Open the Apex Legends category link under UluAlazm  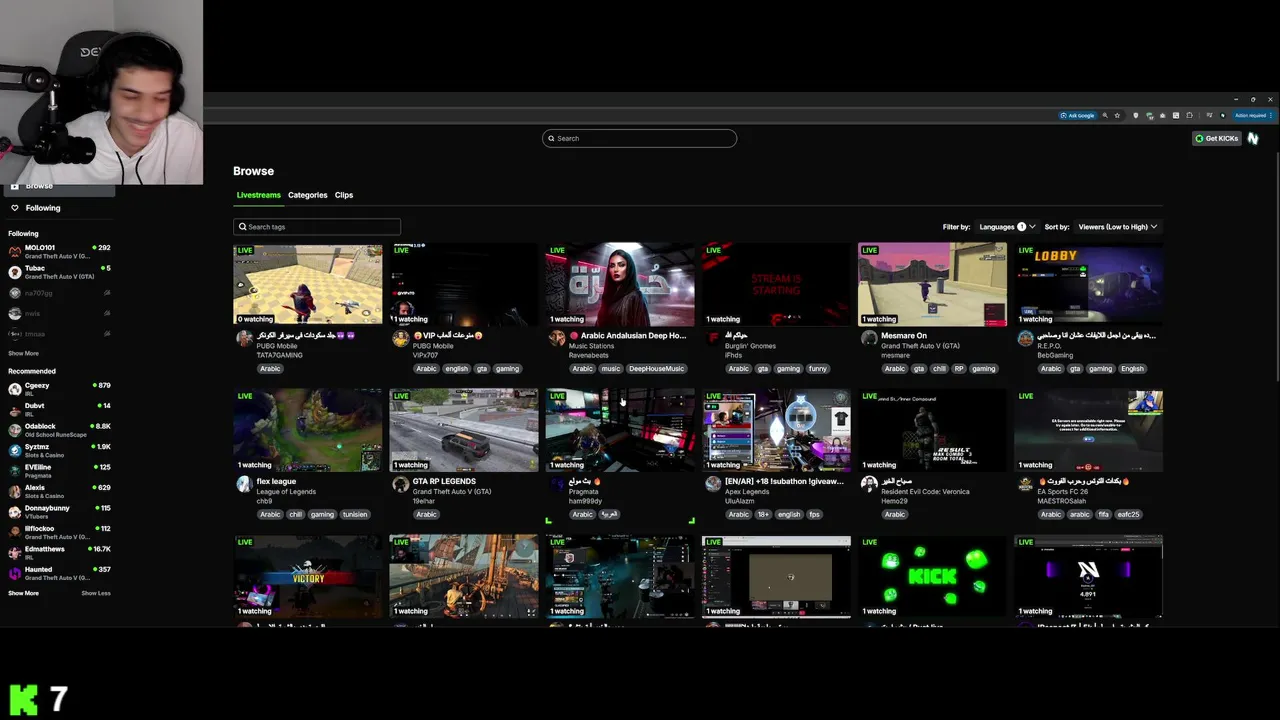point(745,491)
